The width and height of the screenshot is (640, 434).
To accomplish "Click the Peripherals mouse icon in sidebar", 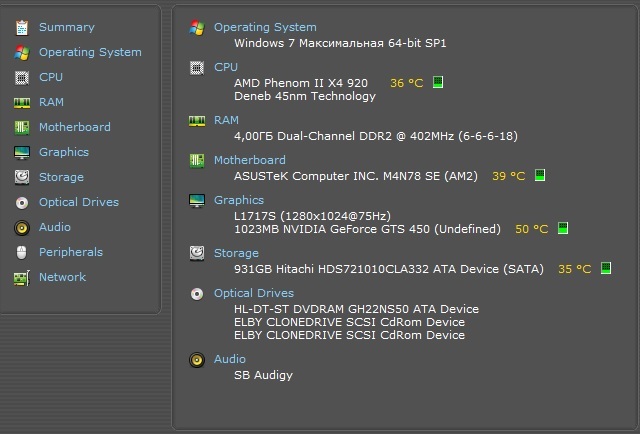I will click(x=21, y=252).
